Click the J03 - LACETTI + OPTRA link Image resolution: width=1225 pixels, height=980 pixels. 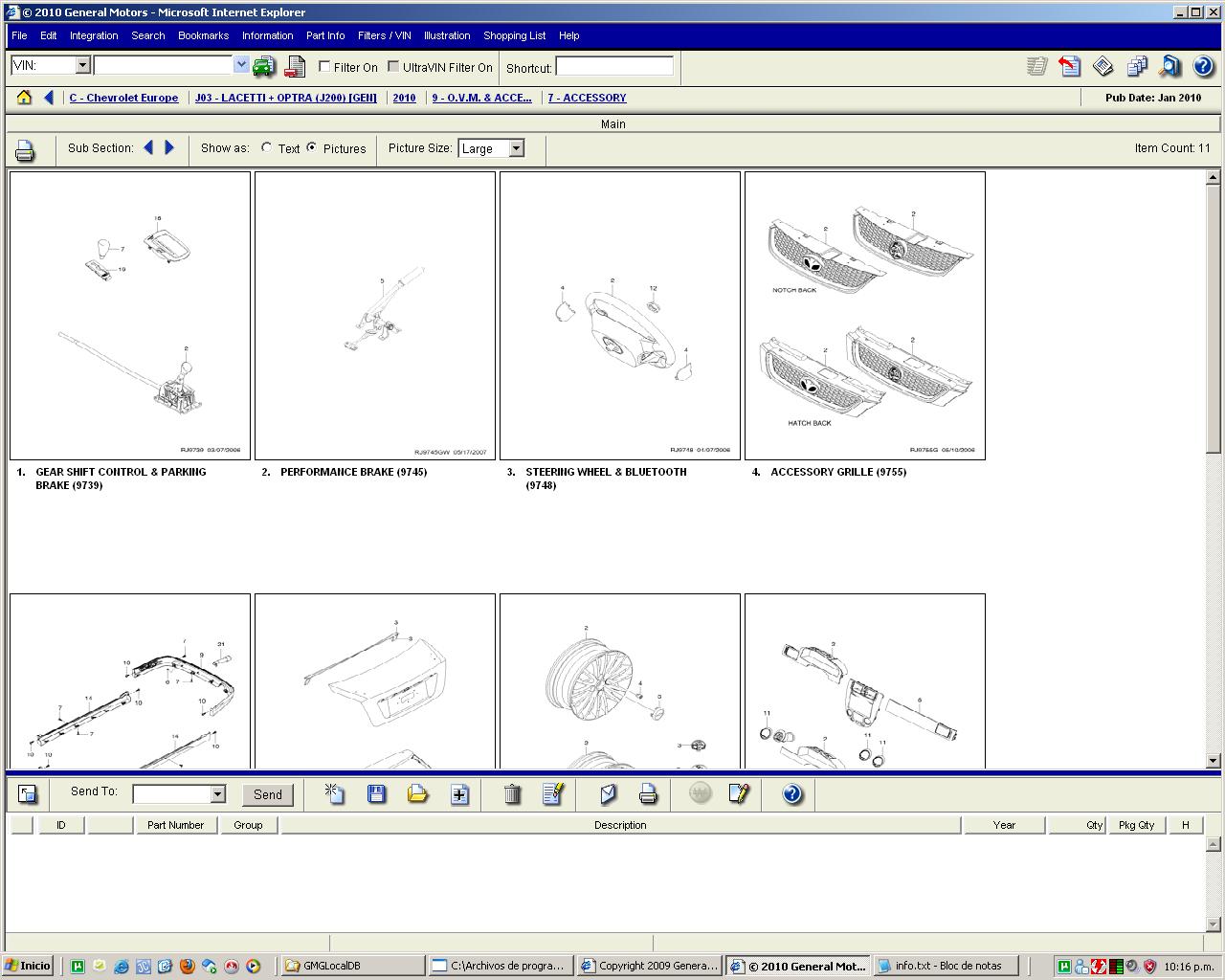tap(286, 98)
